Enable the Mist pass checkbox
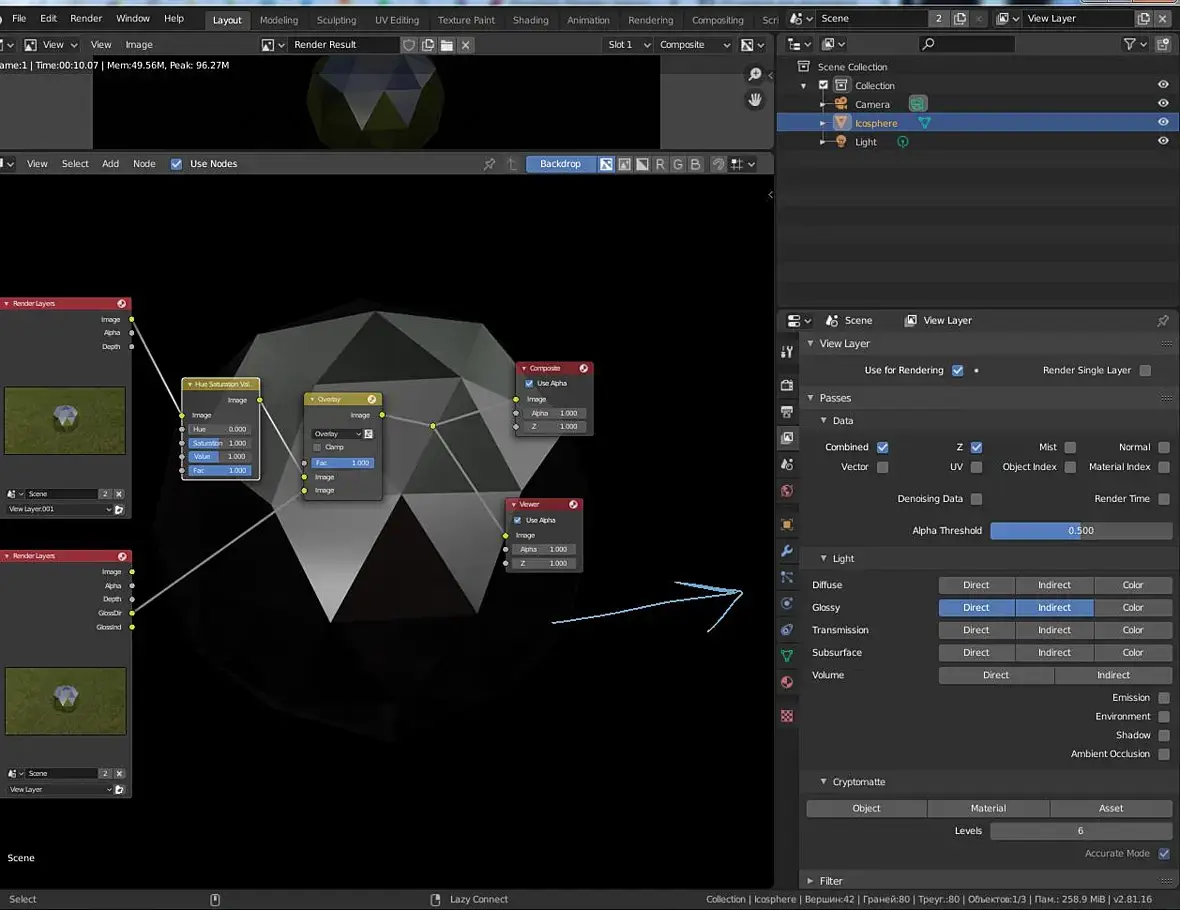 [x=1070, y=448]
